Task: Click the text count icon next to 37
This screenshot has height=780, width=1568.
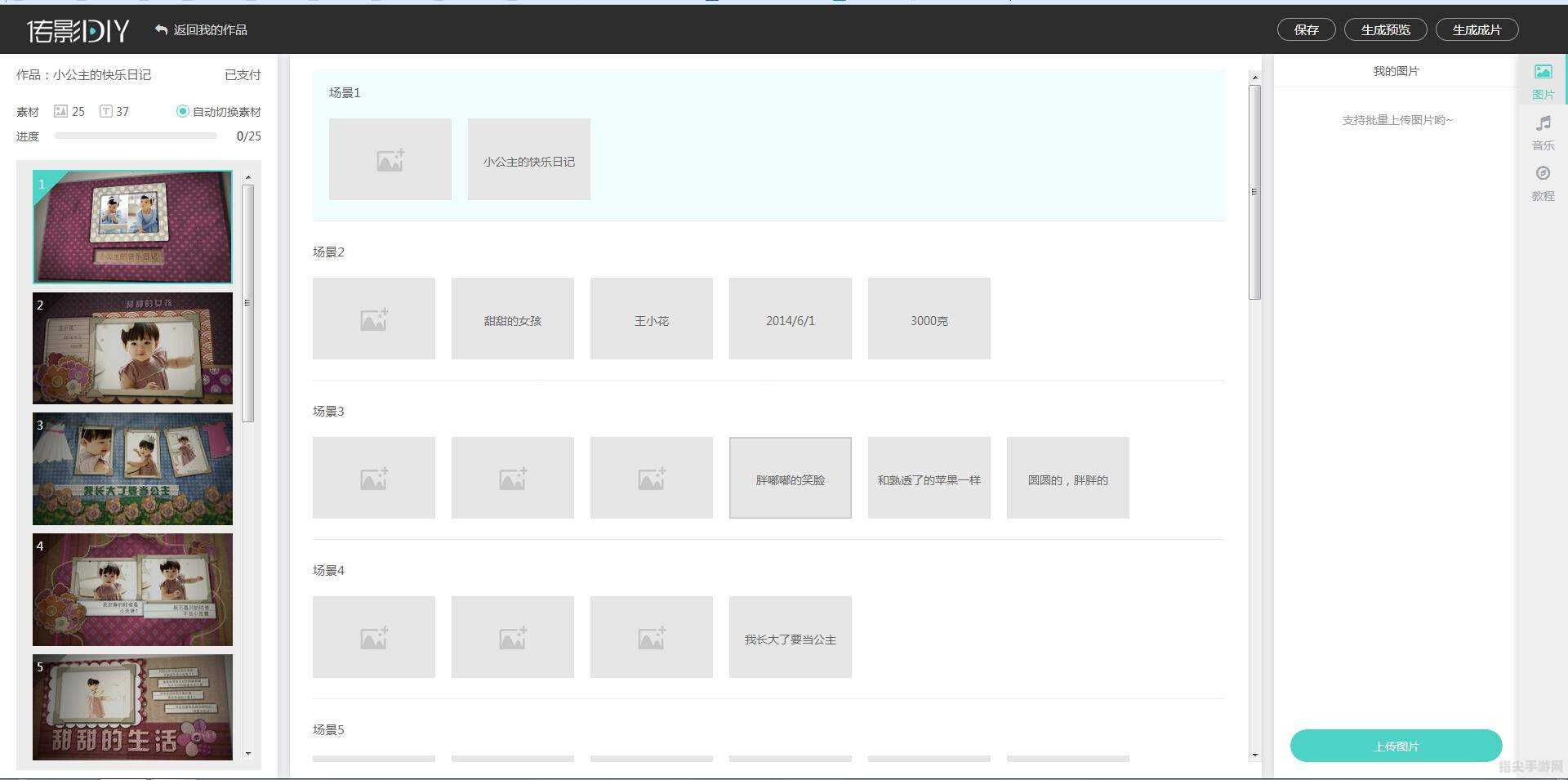Action: [106, 111]
